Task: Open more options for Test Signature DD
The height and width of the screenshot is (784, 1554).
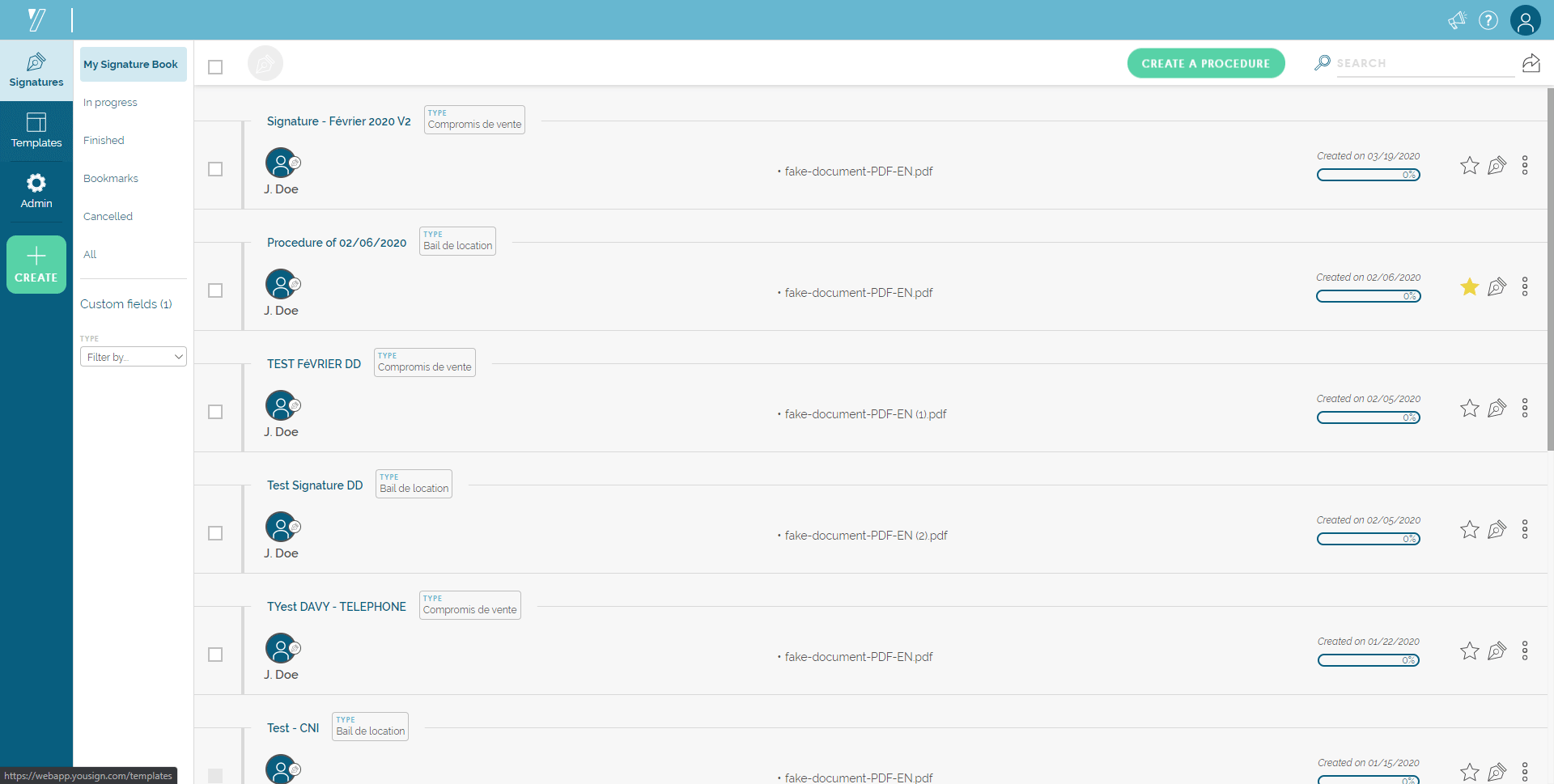Action: (x=1525, y=530)
